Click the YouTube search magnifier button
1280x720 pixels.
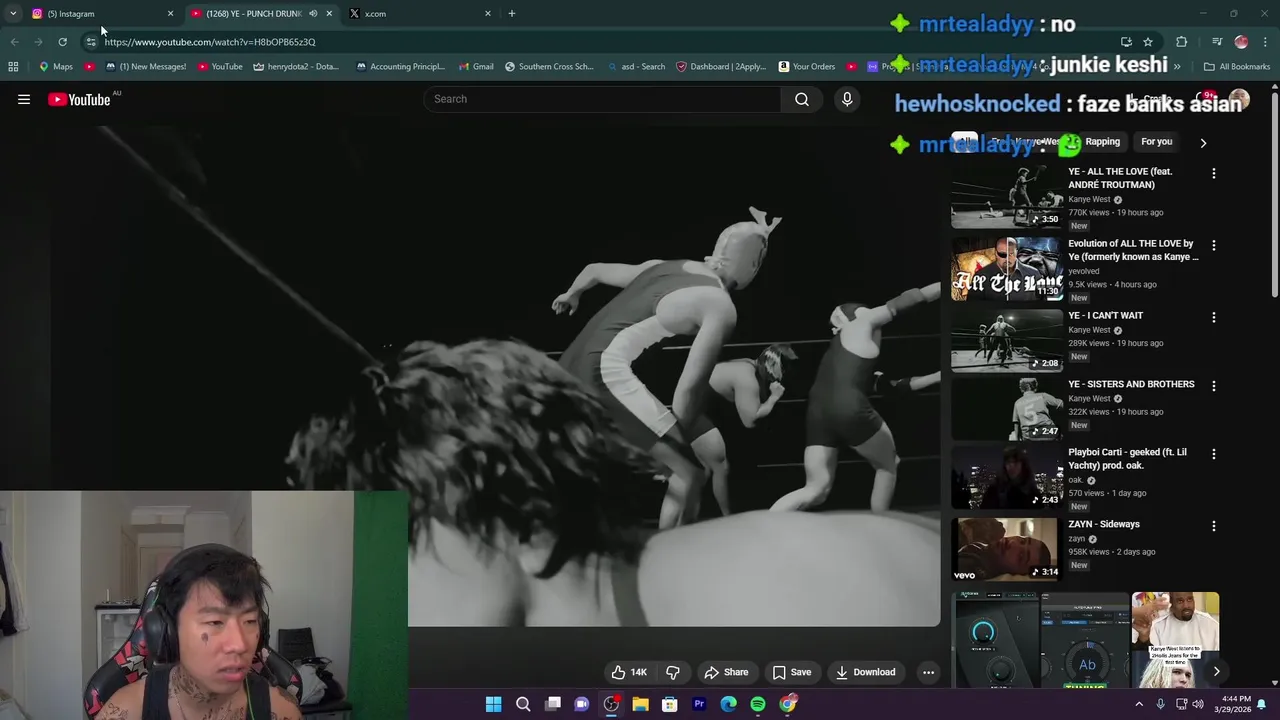(802, 99)
